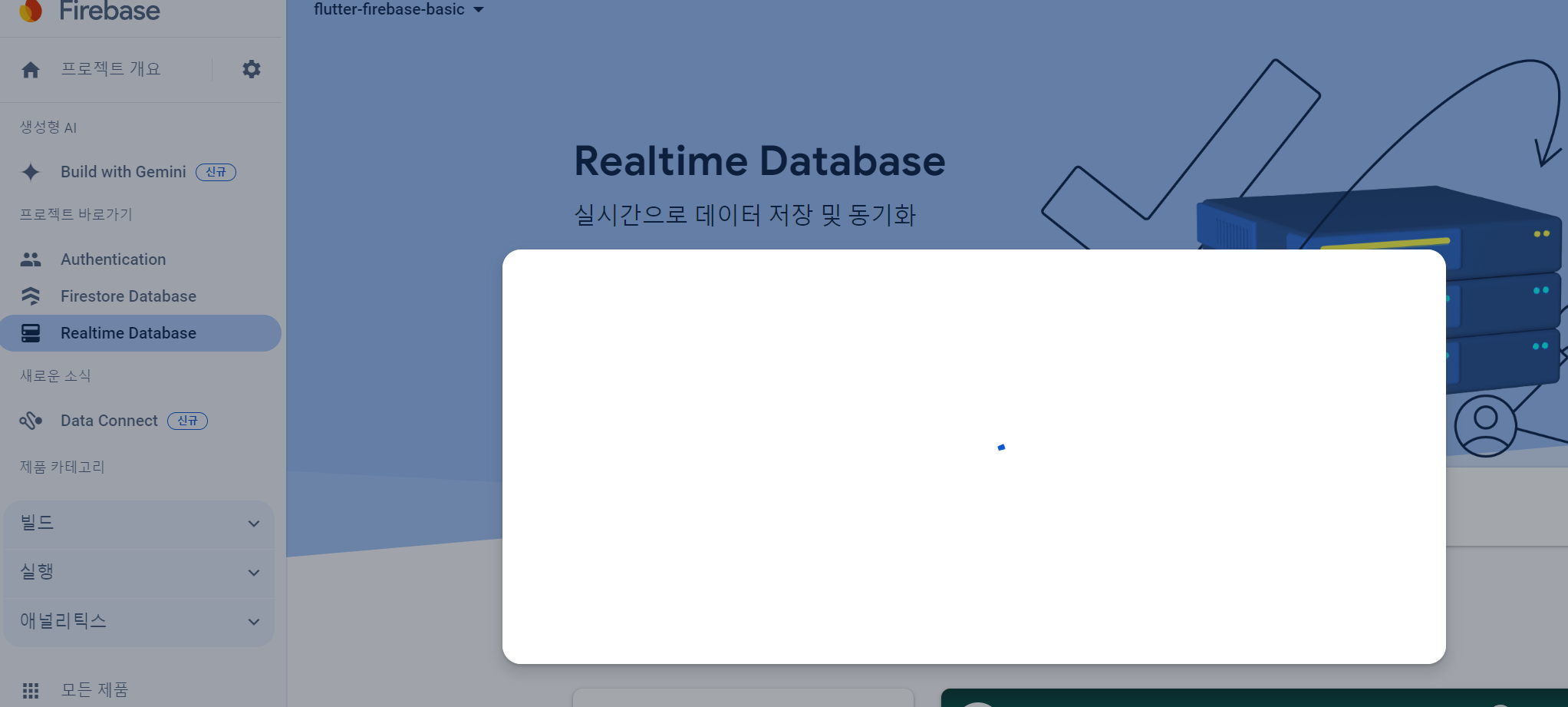Open 프로젝트 개요 page
The width and height of the screenshot is (1568, 707).
111,69
